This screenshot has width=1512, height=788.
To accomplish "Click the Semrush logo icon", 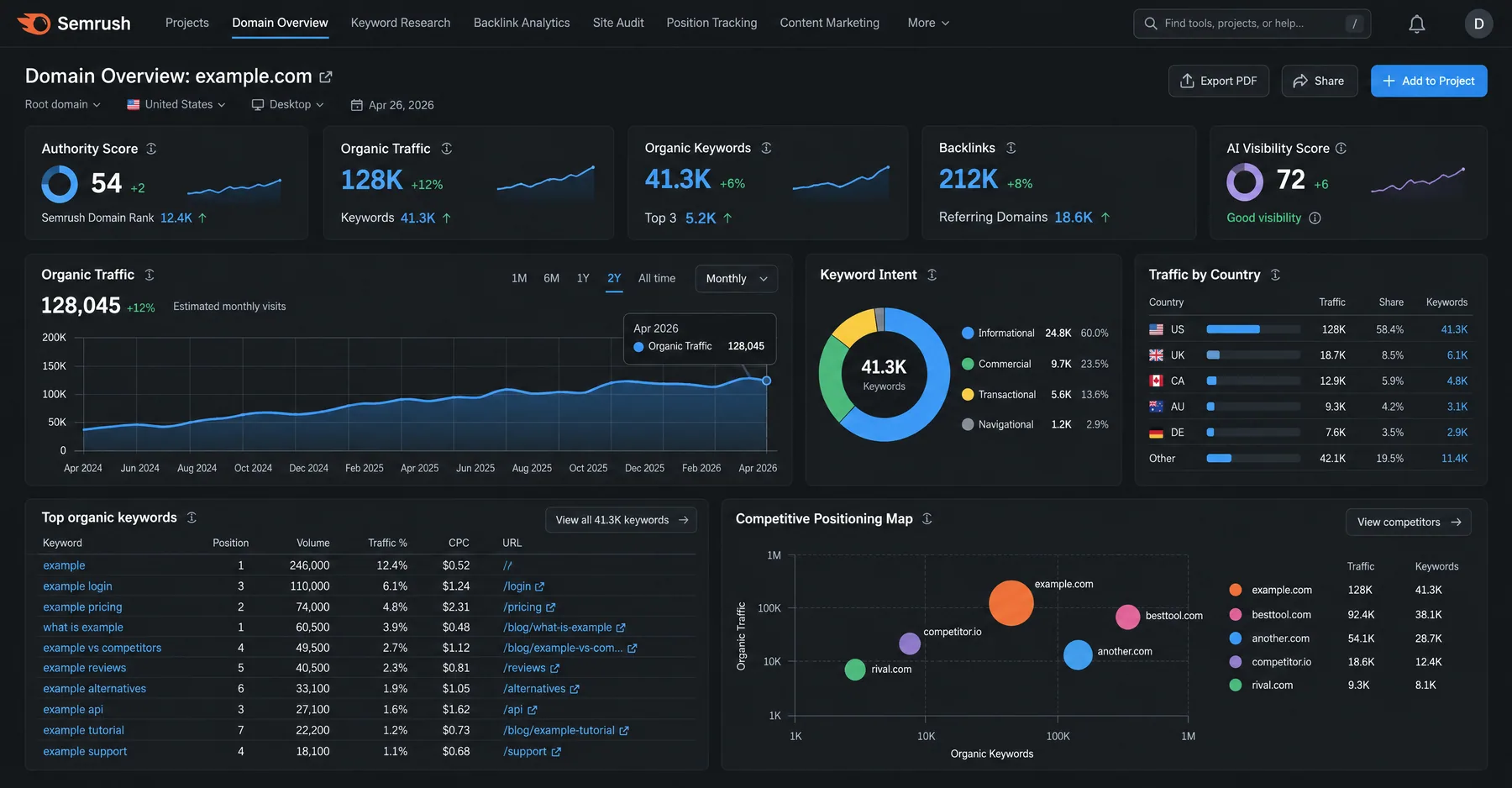I will 34,24.
